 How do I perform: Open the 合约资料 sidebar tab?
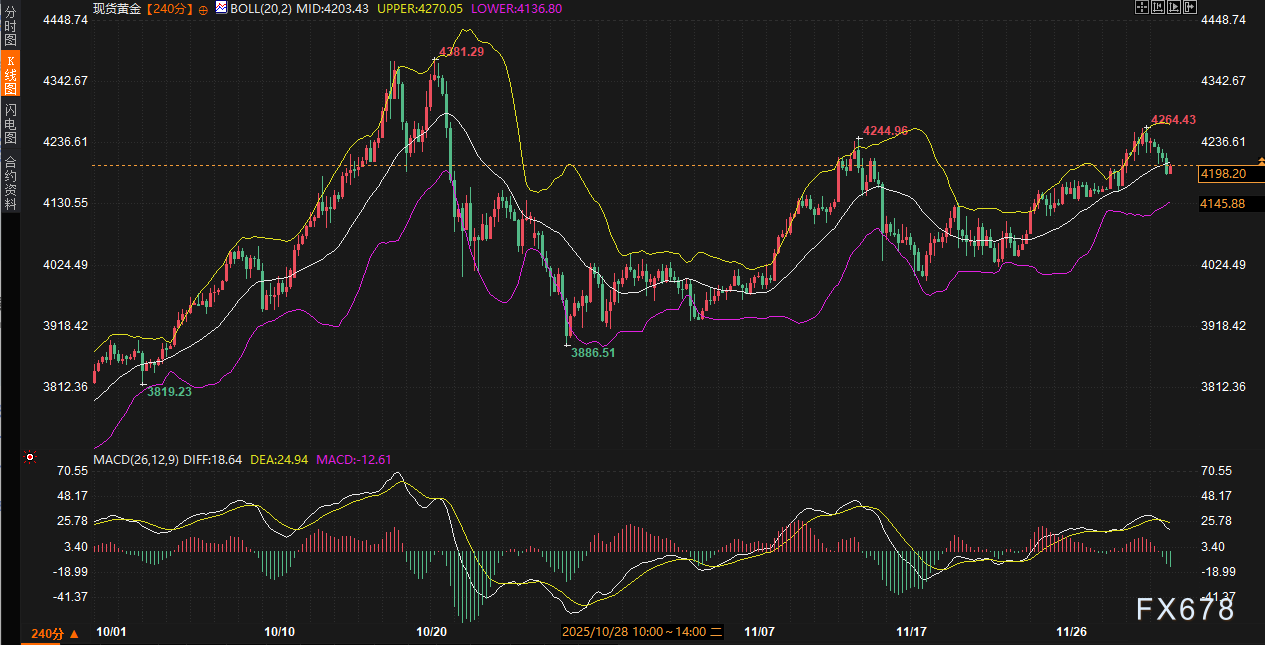(x=10, y=182)
